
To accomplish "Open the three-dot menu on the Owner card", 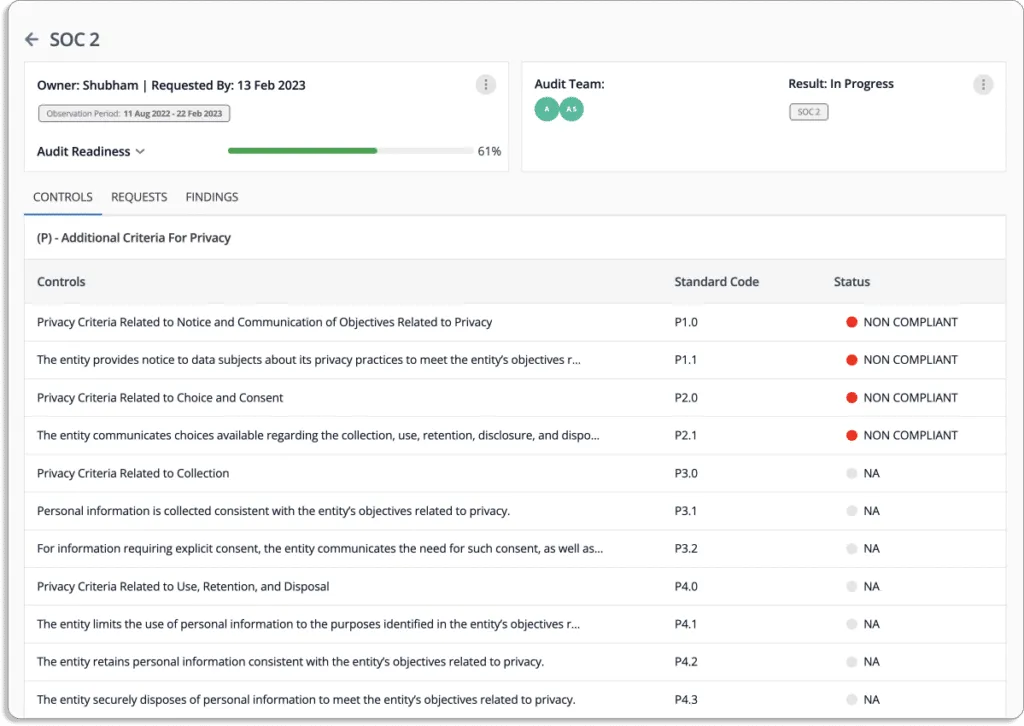I will (x=485, y=85).
